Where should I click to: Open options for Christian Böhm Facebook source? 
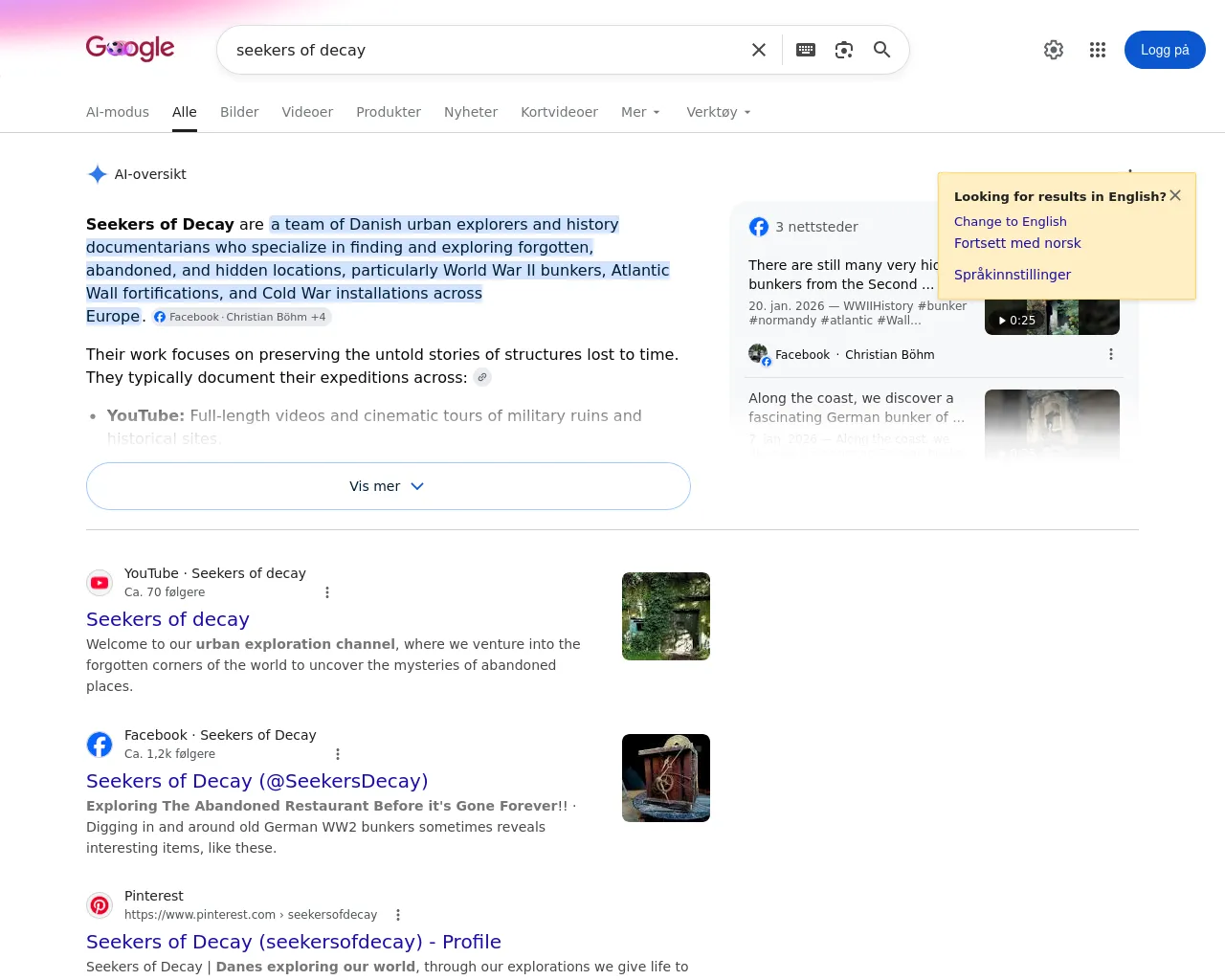(1111, 354)
